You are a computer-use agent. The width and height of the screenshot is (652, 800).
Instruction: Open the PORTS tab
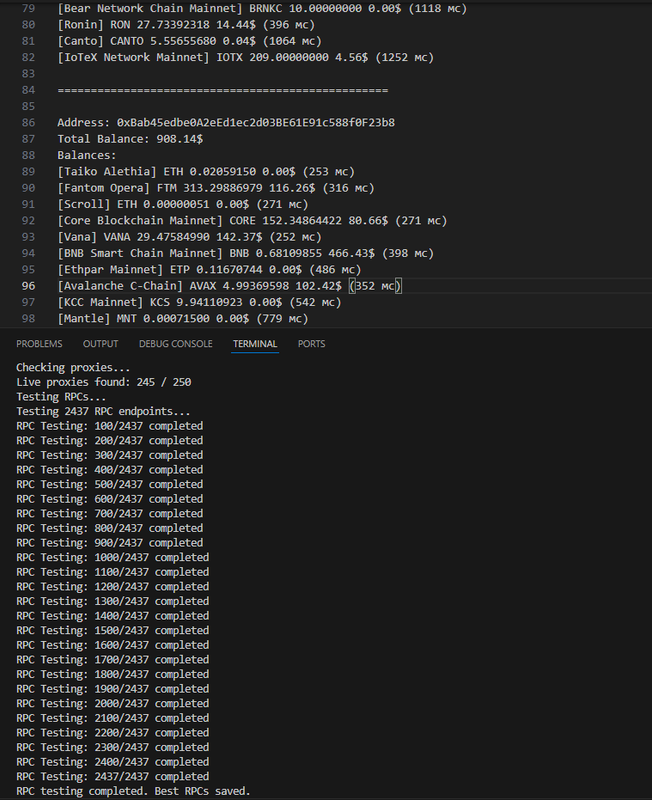tap(311, 343)
